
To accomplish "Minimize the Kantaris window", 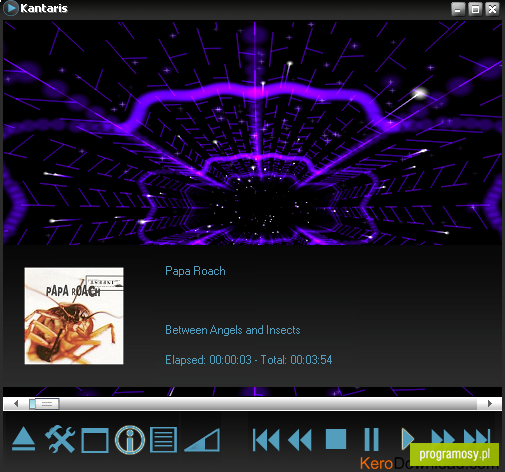I will 458,9.
